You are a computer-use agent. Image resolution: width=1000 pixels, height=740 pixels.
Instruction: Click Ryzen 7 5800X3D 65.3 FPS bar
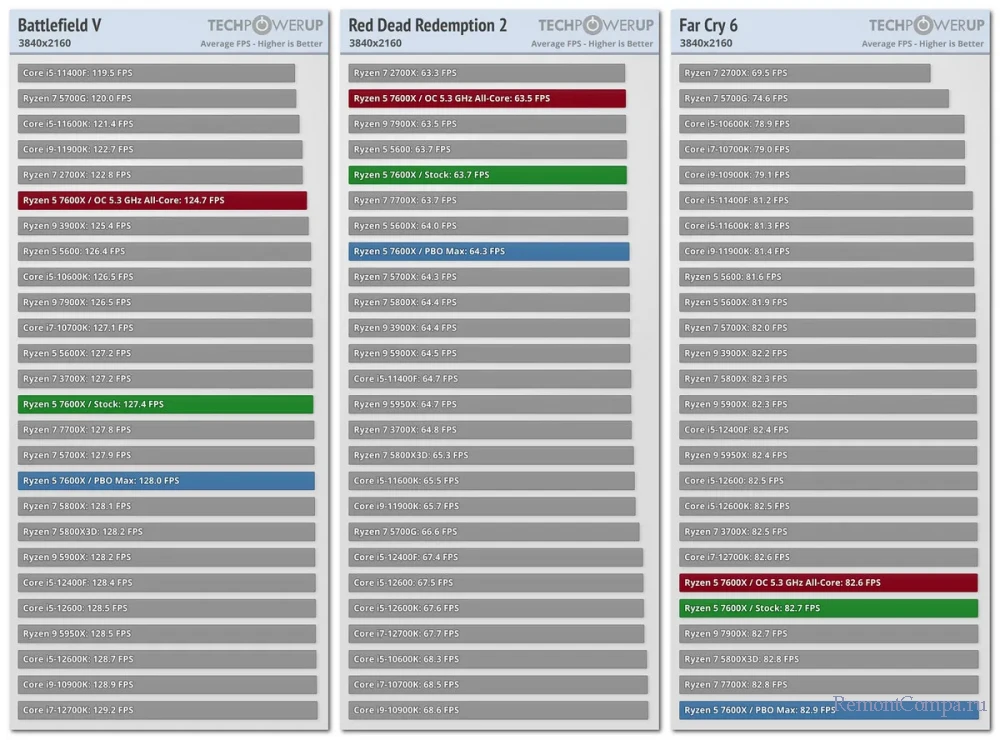tap(491, 455)
